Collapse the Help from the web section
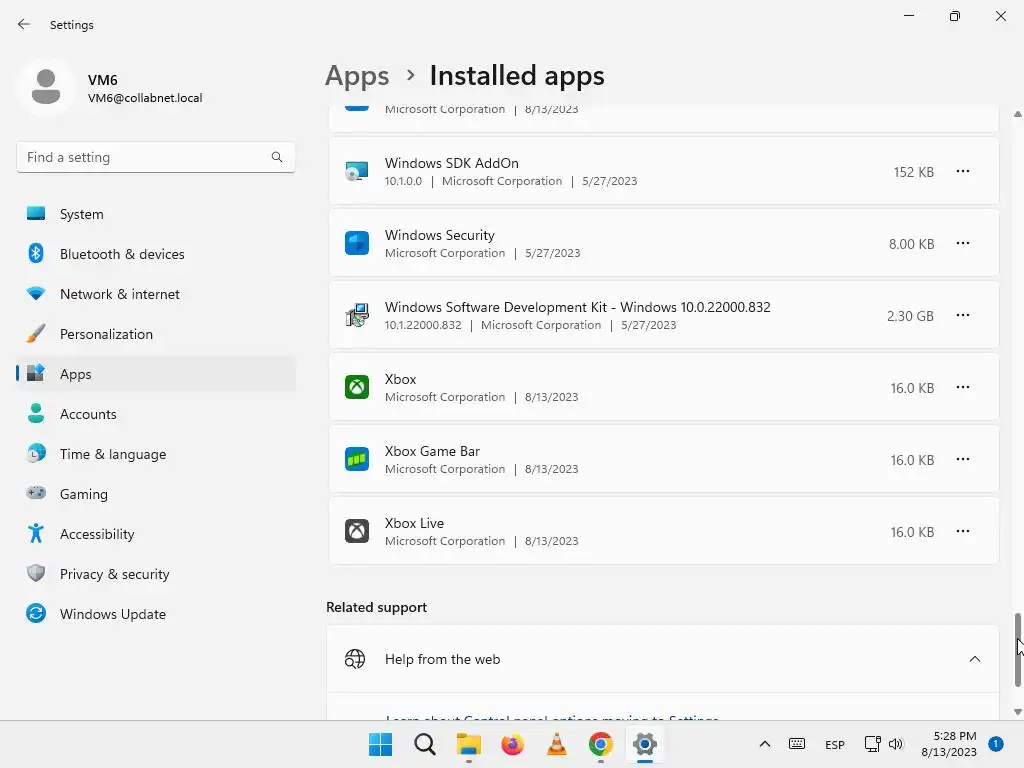The width and height of the screenshot is (1024, 768). coord(974,659)
